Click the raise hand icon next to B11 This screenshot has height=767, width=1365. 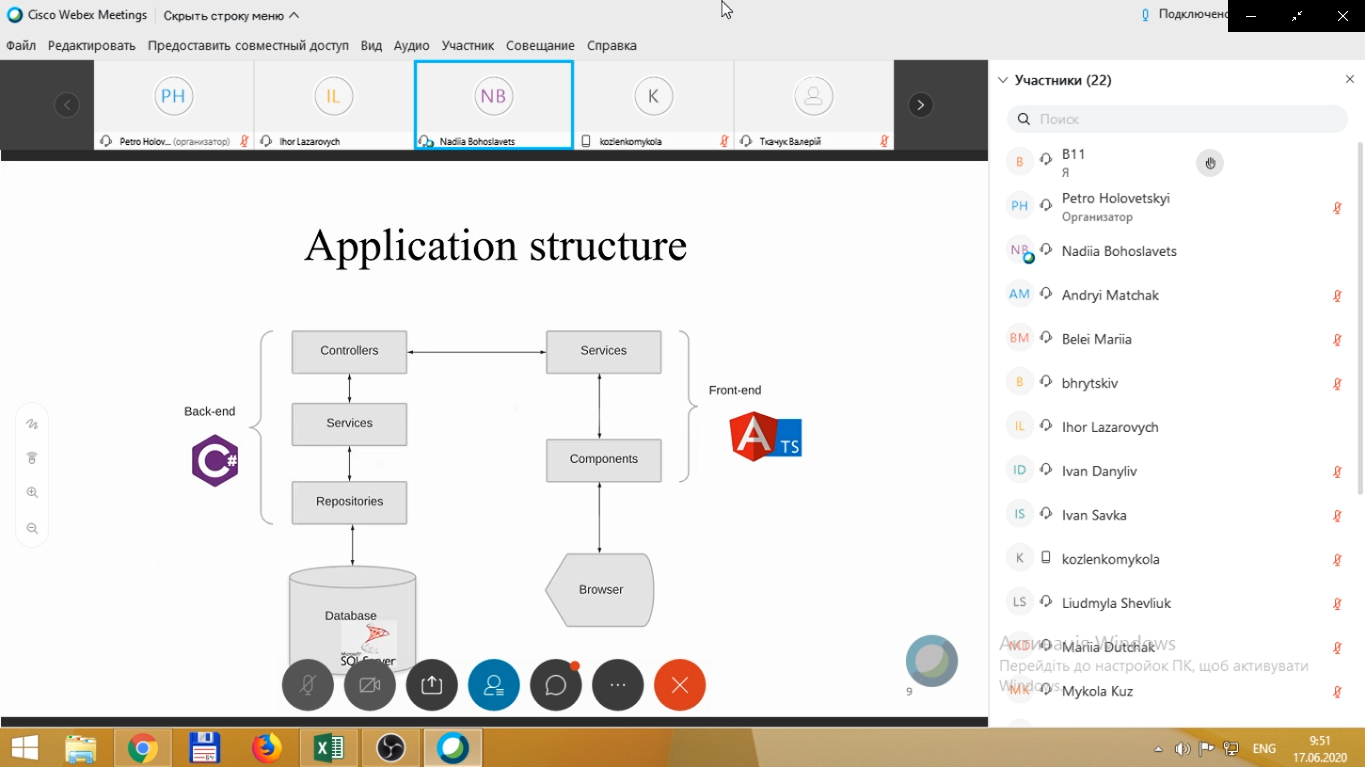tap(1210, 163)
